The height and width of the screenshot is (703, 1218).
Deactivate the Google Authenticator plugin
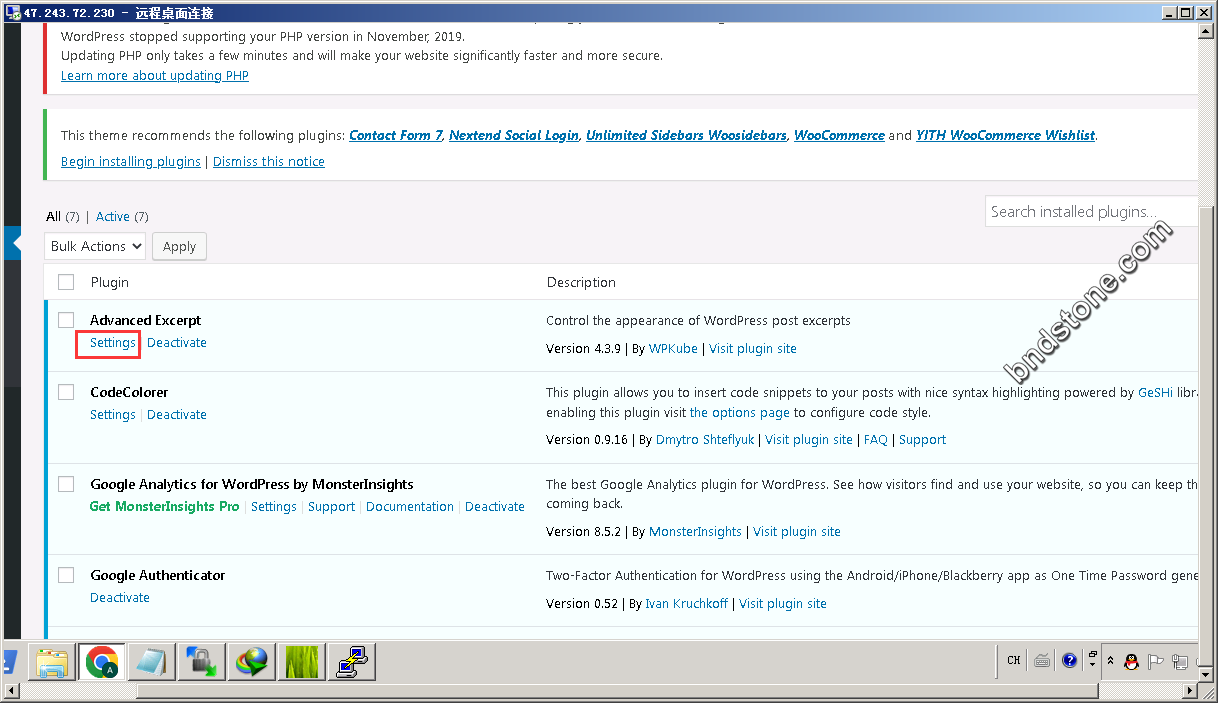pyautogui.click(x=120, y=597)
